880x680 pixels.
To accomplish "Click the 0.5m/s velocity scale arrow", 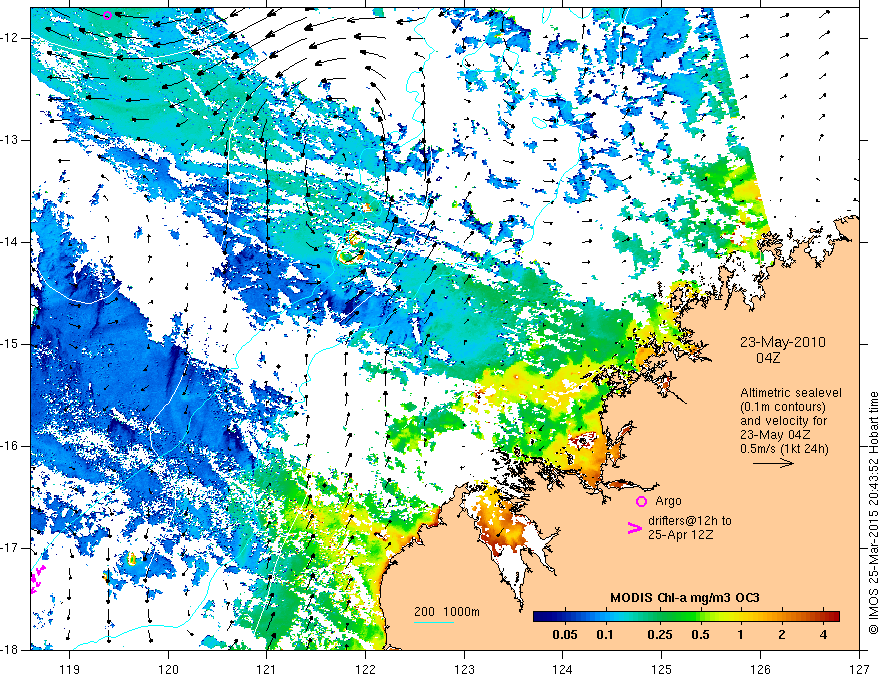I will click(773, 463).
